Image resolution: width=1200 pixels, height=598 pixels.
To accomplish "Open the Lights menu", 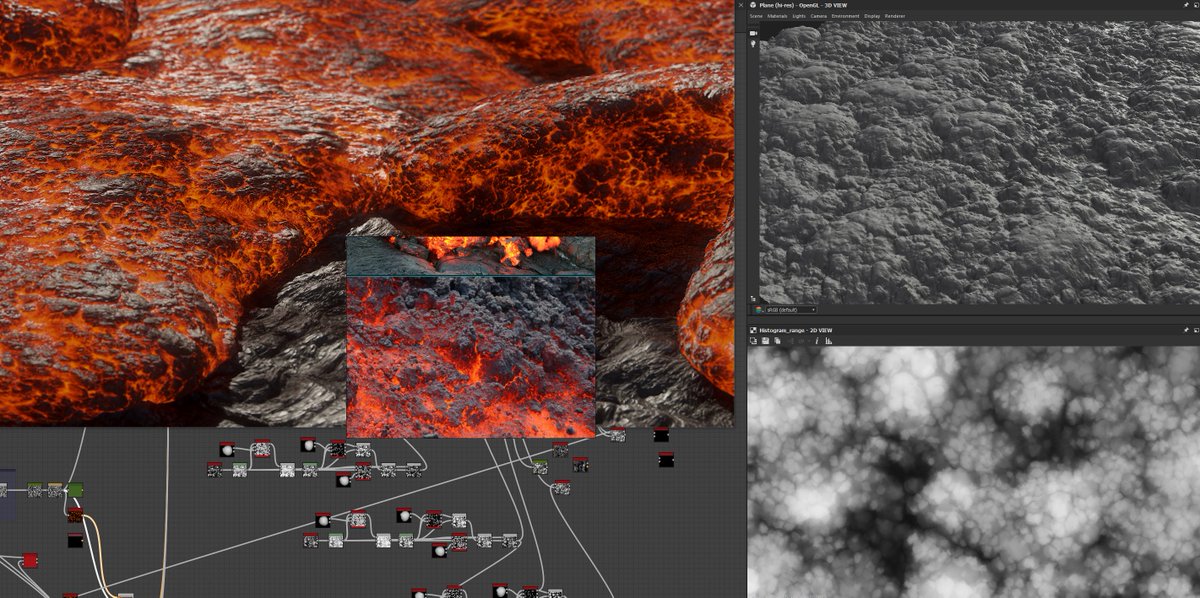I will click(x=798, y=16).
